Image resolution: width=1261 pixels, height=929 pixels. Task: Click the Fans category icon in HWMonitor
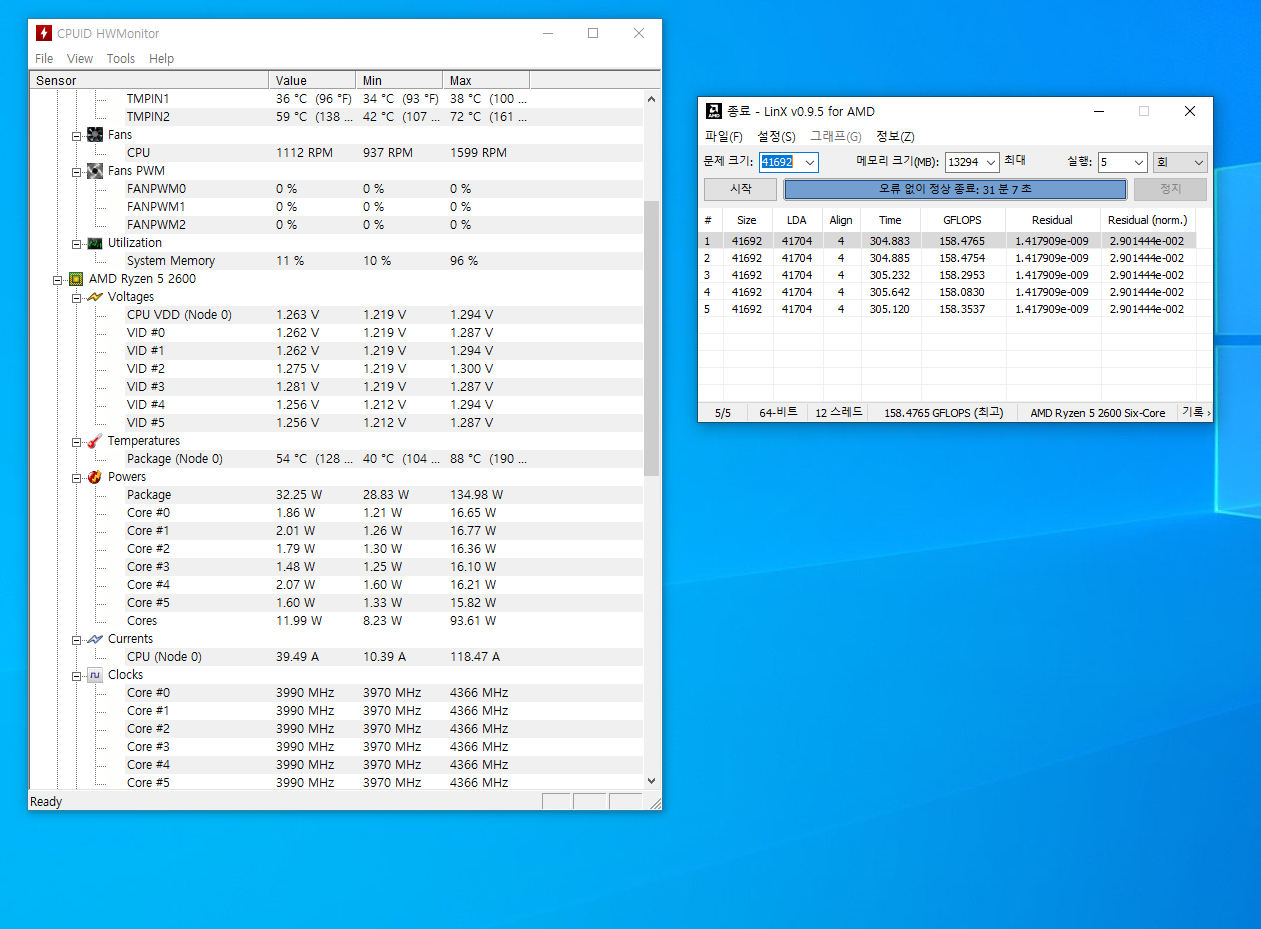95,135
